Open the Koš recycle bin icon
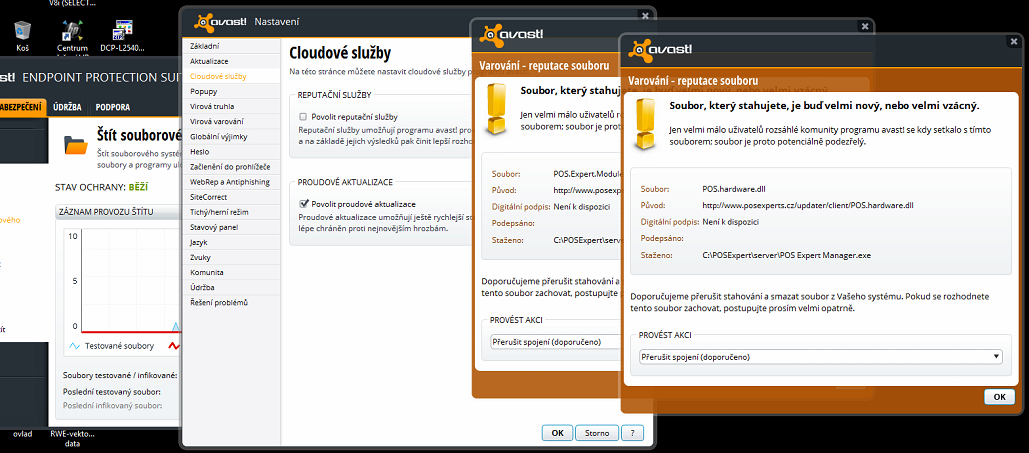 click(22, 31)
